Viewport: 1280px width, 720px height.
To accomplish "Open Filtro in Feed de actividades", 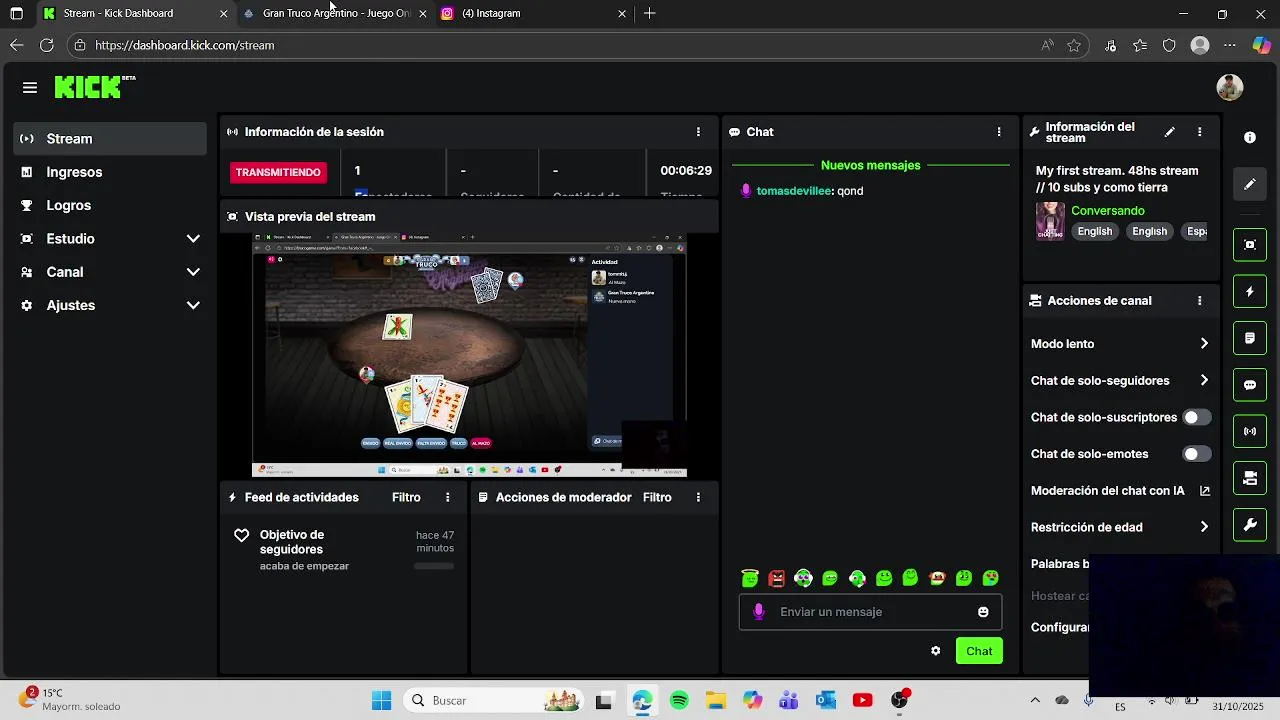I will point(406,497).
